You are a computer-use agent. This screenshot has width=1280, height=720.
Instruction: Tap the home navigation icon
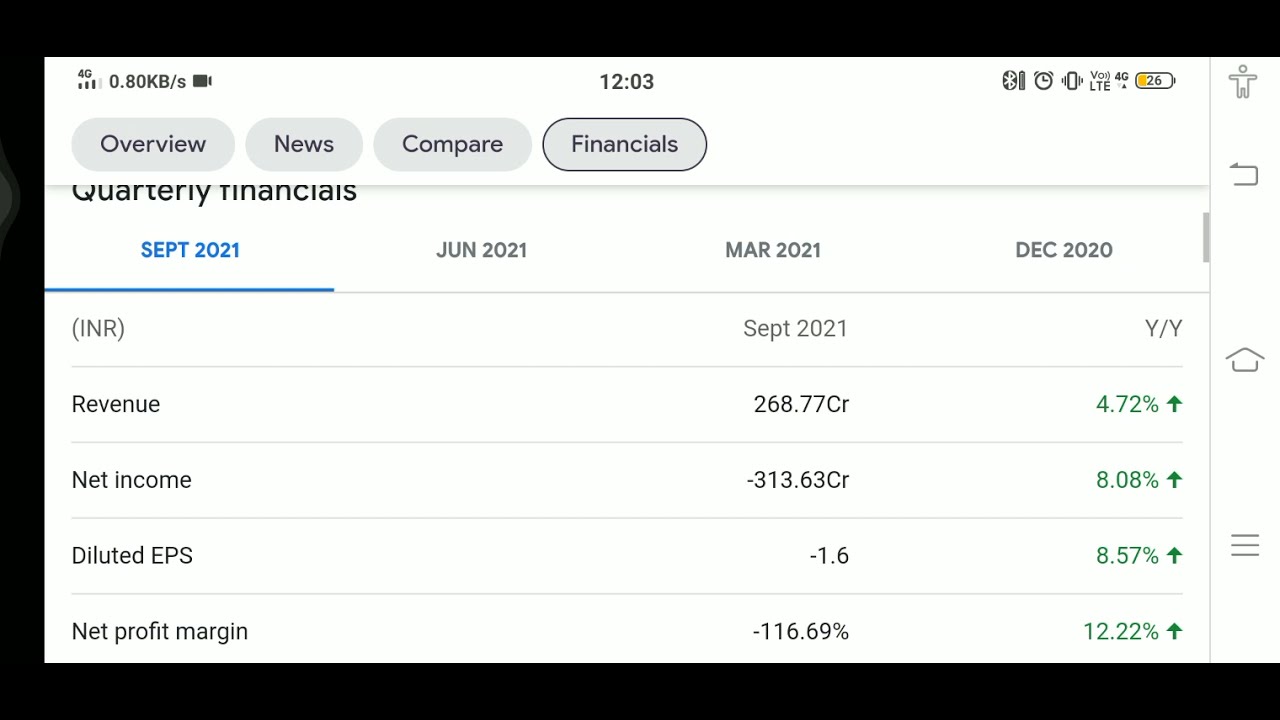pos(1245,359)
